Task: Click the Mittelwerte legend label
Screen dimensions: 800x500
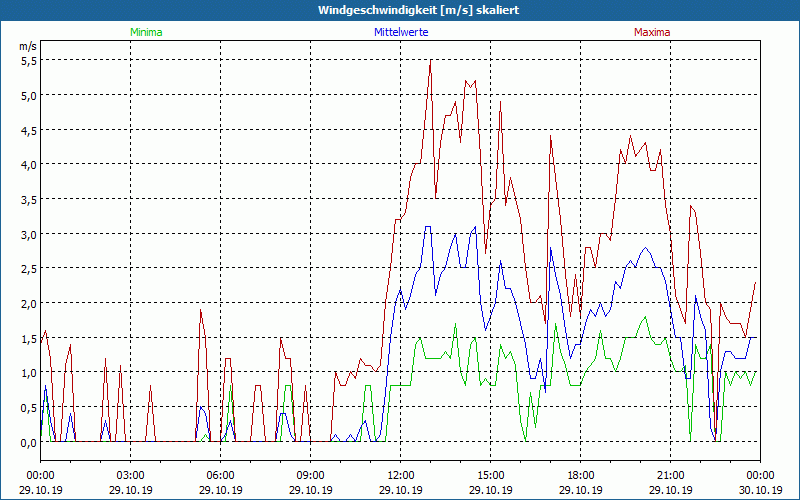Action: 401,32
